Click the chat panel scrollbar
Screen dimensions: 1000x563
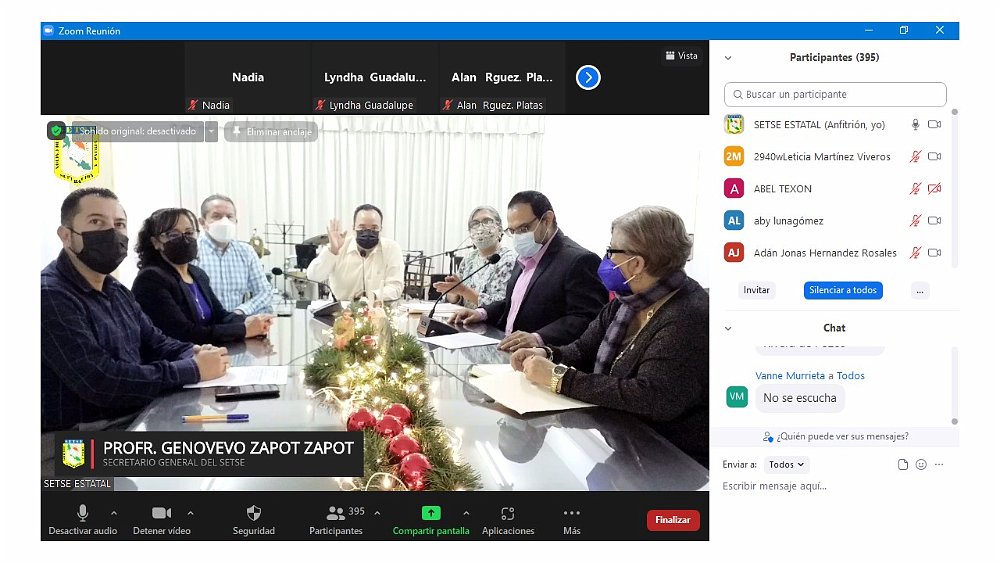tap(954, 385)
